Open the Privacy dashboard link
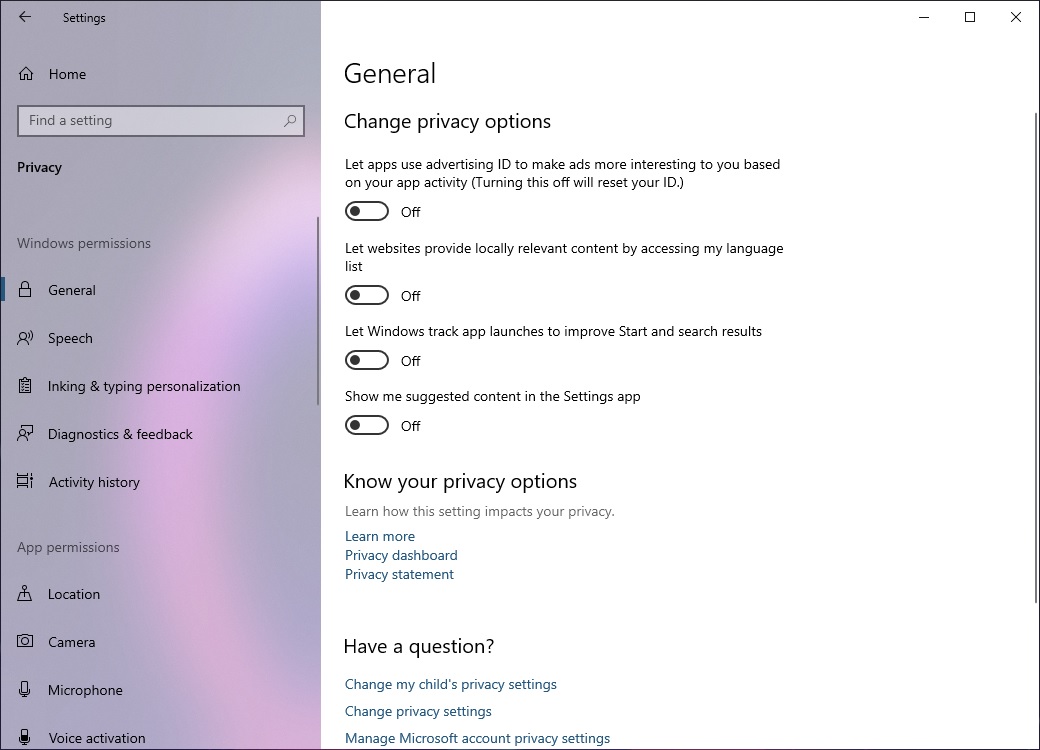The image size is (1040, 750). point(401,555)
